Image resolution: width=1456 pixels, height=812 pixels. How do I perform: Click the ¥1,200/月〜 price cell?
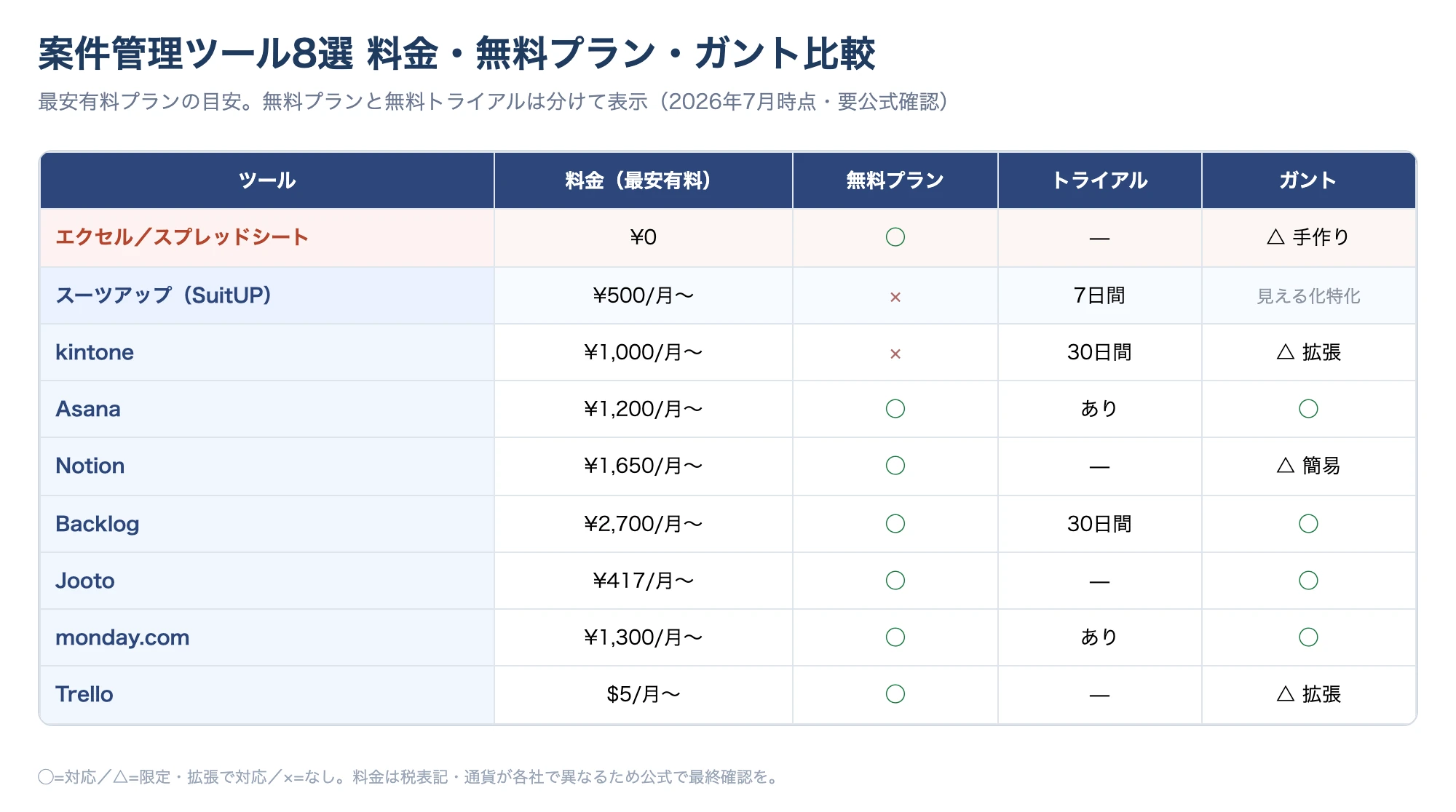tap(644, 409)
